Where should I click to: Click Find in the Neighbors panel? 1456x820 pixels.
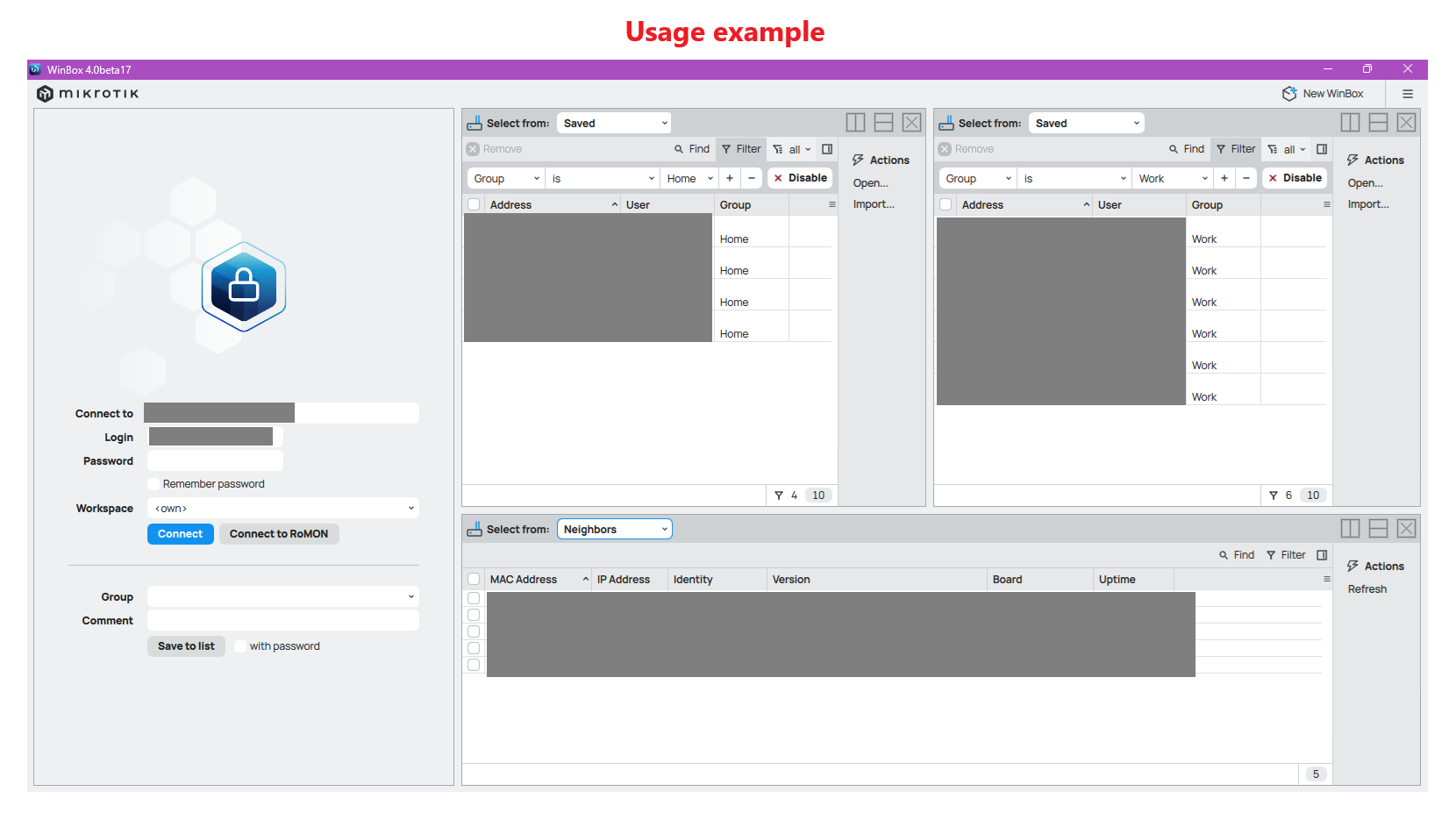(x=1237, y=555)
